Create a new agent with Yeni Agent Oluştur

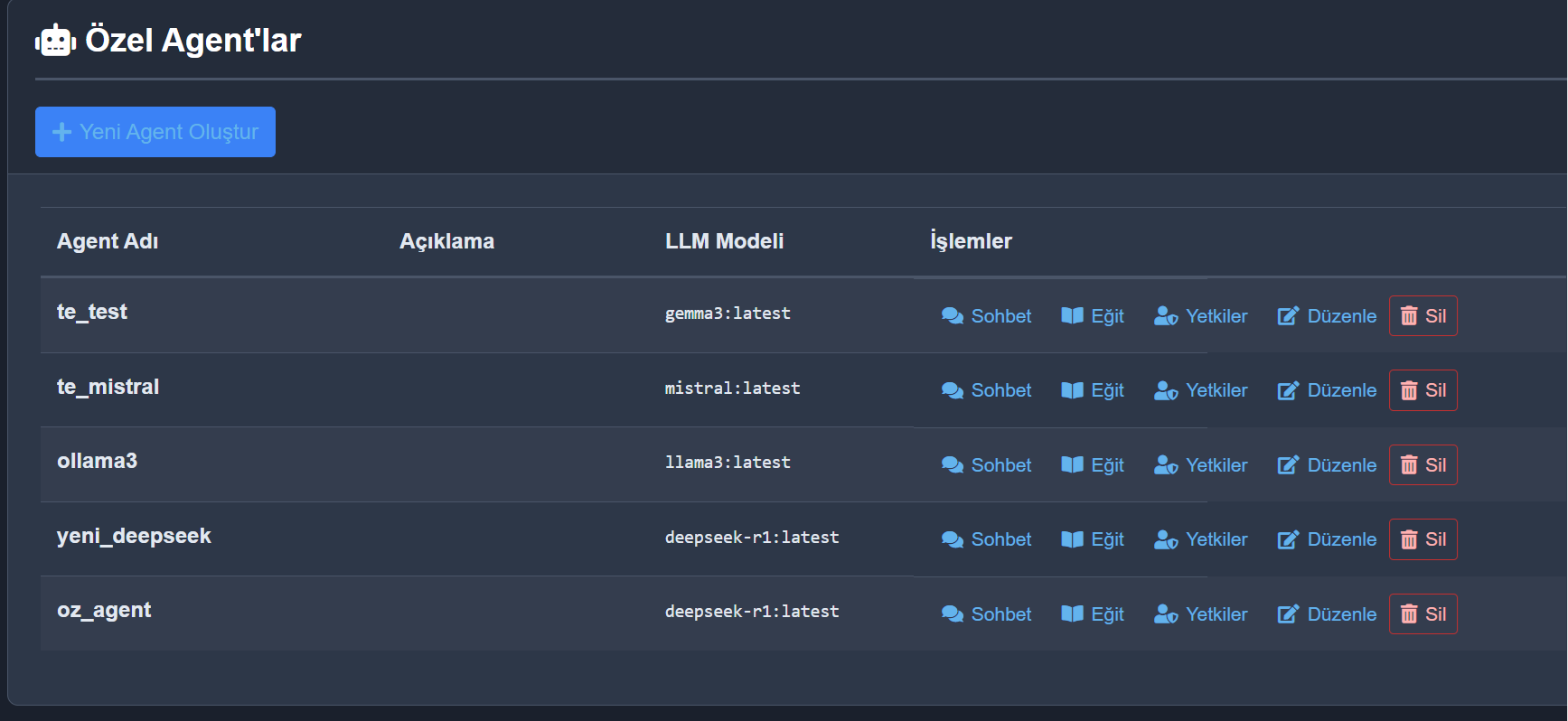point(155,132)
